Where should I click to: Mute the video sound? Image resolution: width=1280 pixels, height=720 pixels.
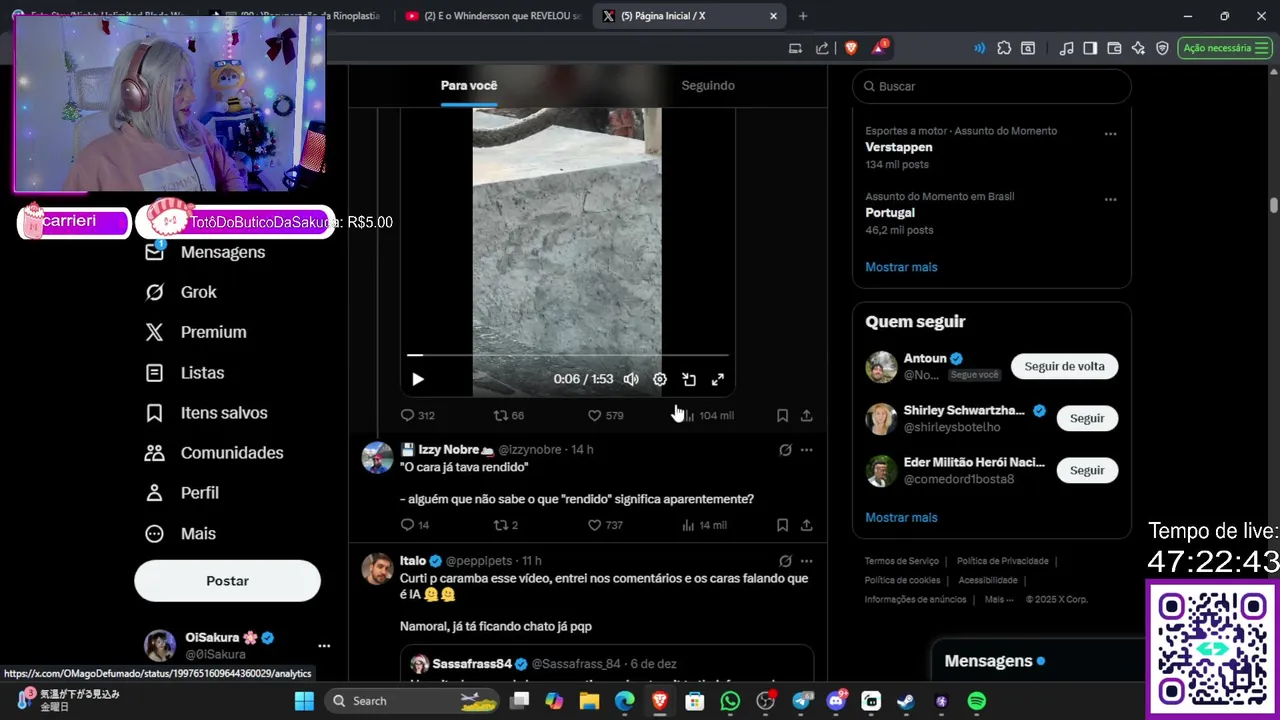click(x=631, y=379)
